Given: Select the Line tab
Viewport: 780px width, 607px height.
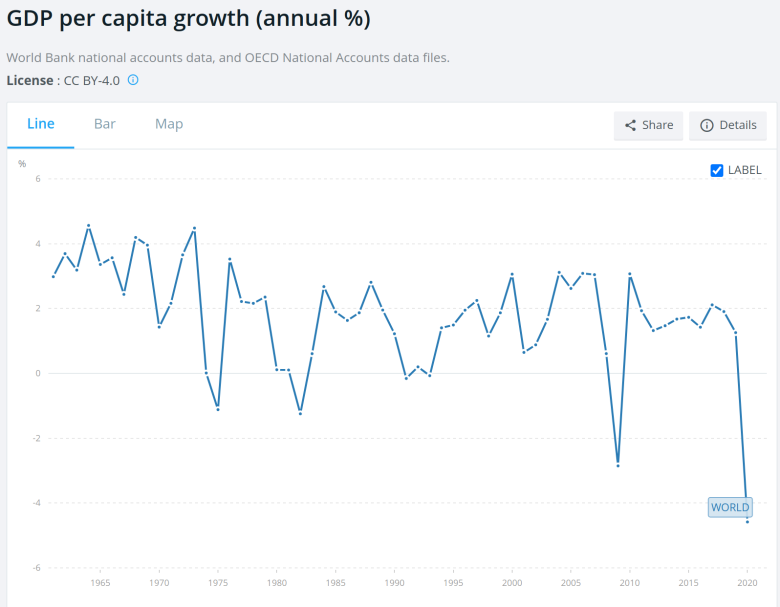Looking at the screenshot, I should tap(41, 124).
